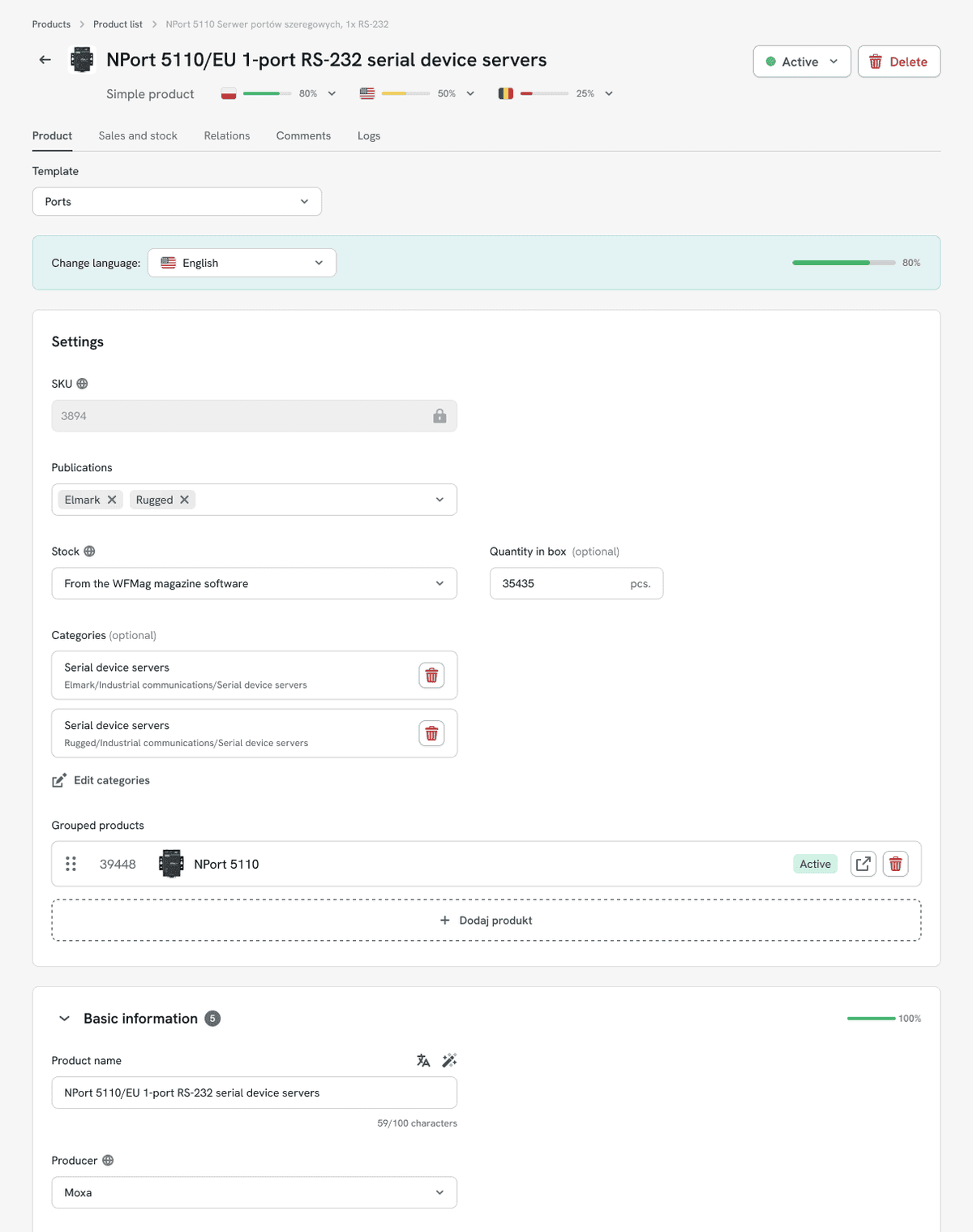Screen dimensions: 973x1232
Task: Click the Polish flag icon in header
Action: pyautogui.click(x=229, y=93)
